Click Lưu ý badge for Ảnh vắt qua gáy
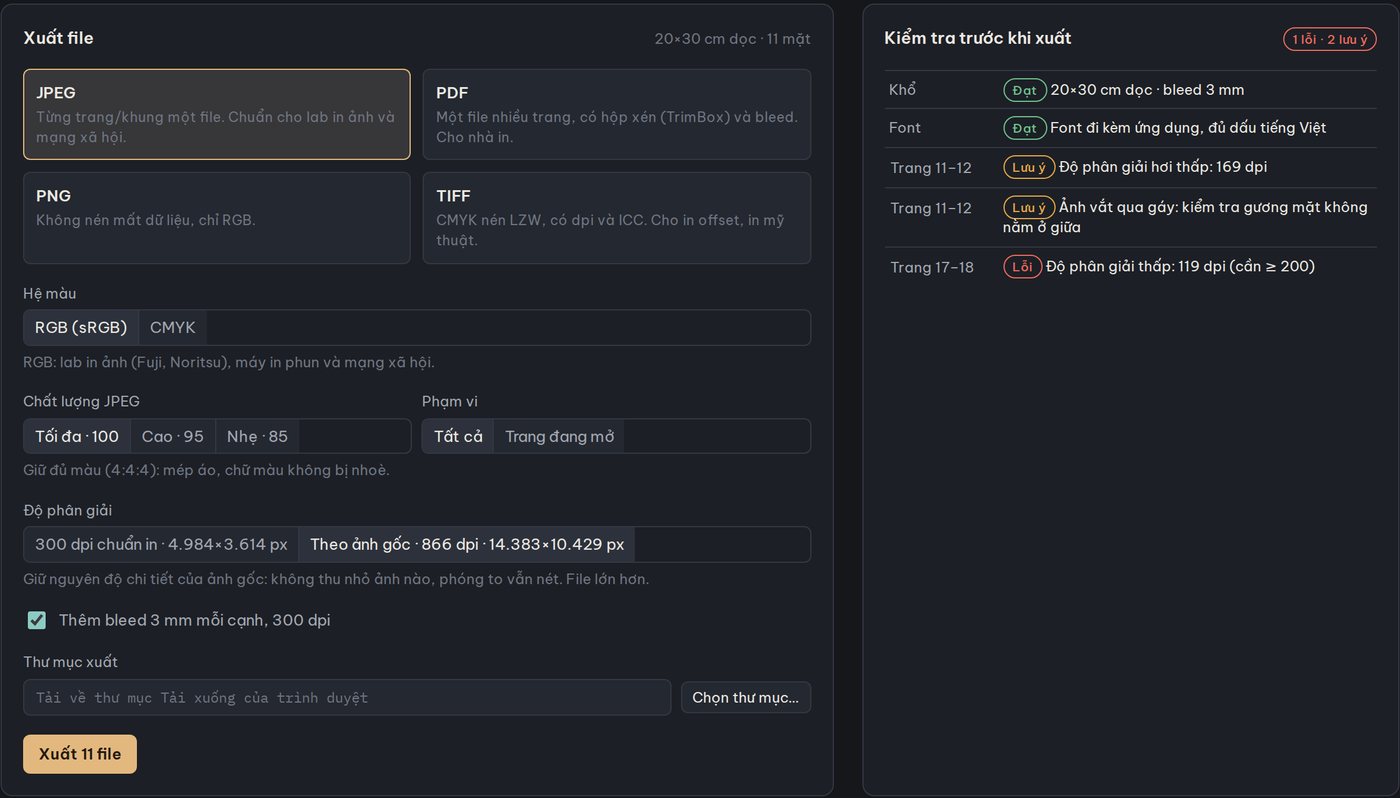This screenshot has height=798, width=1400. (x=1029, y=207)
